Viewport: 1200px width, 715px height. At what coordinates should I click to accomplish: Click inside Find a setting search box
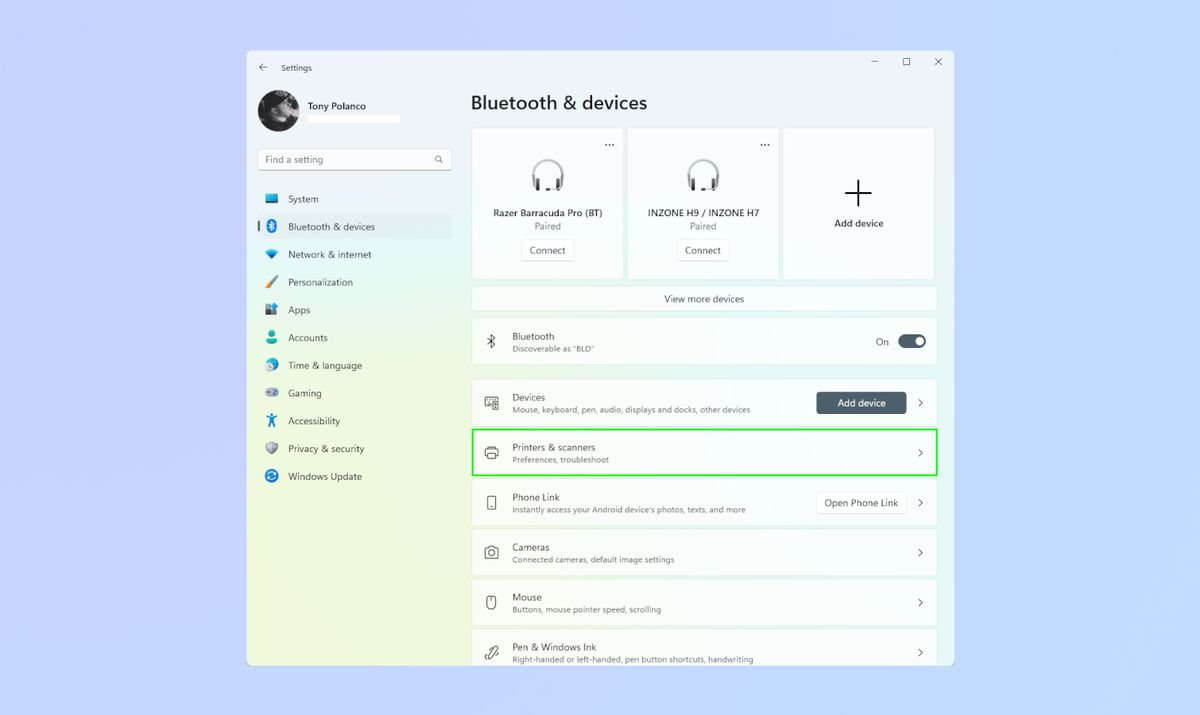(x=355, y=159)
